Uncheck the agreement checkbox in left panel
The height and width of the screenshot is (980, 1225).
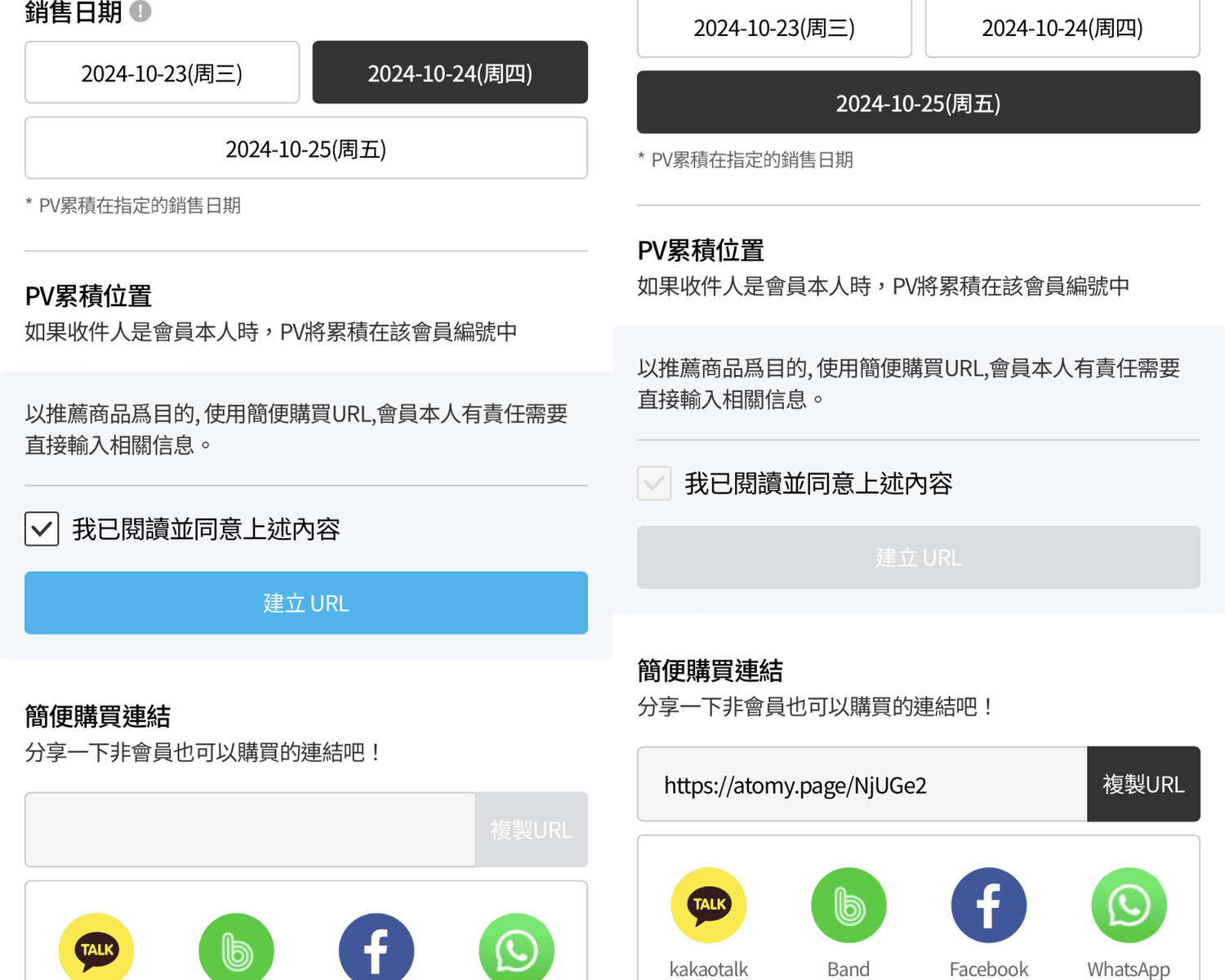[42, 528]
